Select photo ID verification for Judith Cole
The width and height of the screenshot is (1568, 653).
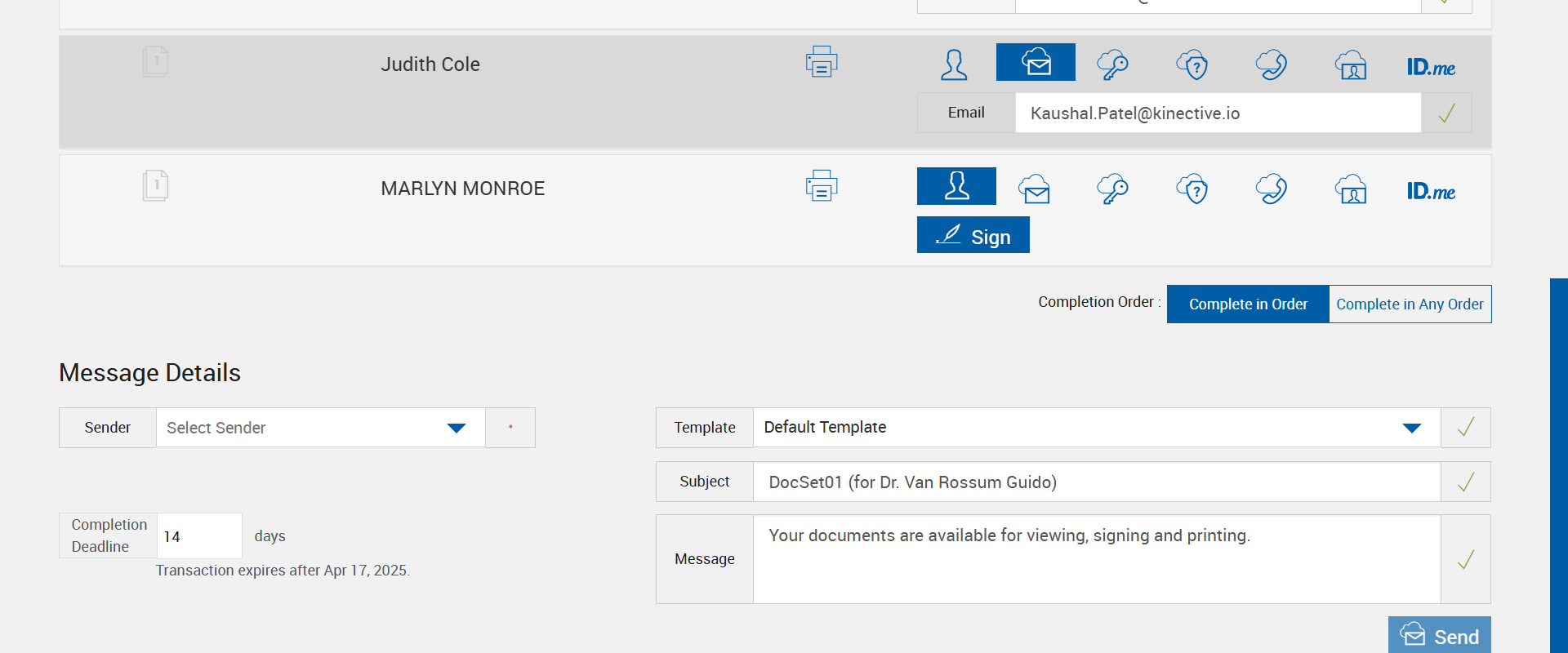1351,64
